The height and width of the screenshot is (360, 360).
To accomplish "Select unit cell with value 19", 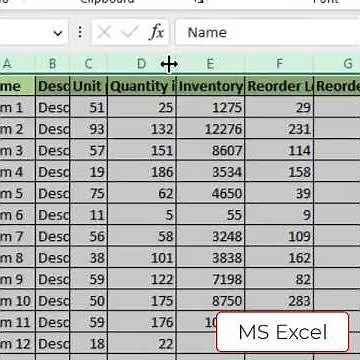I will [88, 172].
